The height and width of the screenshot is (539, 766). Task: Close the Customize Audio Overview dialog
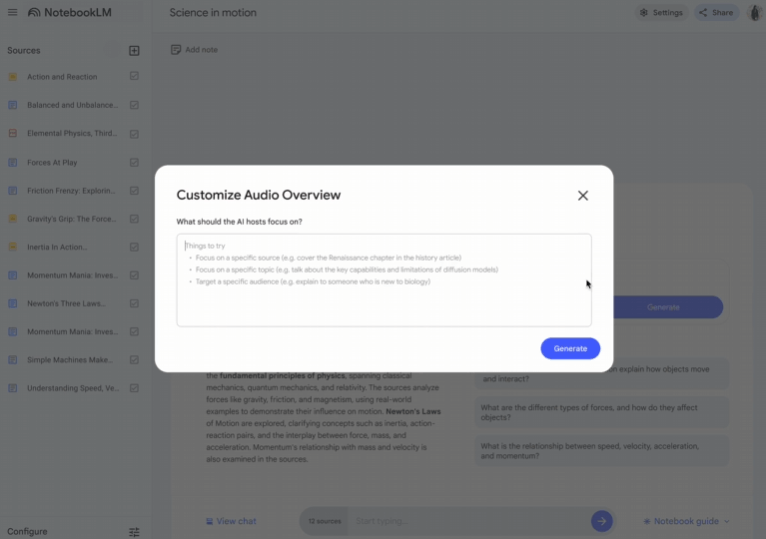point(582,195)
